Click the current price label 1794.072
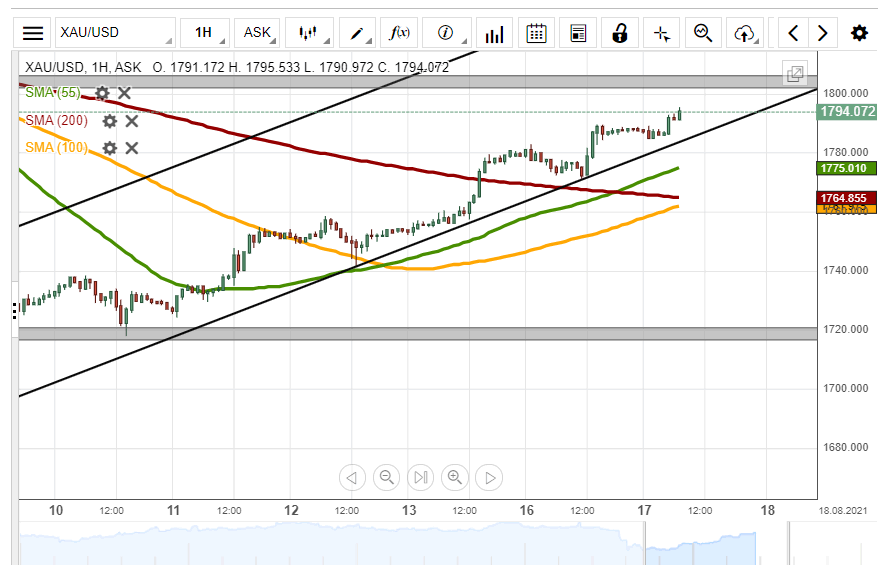This screenshot has width=884, height=576. click(847, 112)
